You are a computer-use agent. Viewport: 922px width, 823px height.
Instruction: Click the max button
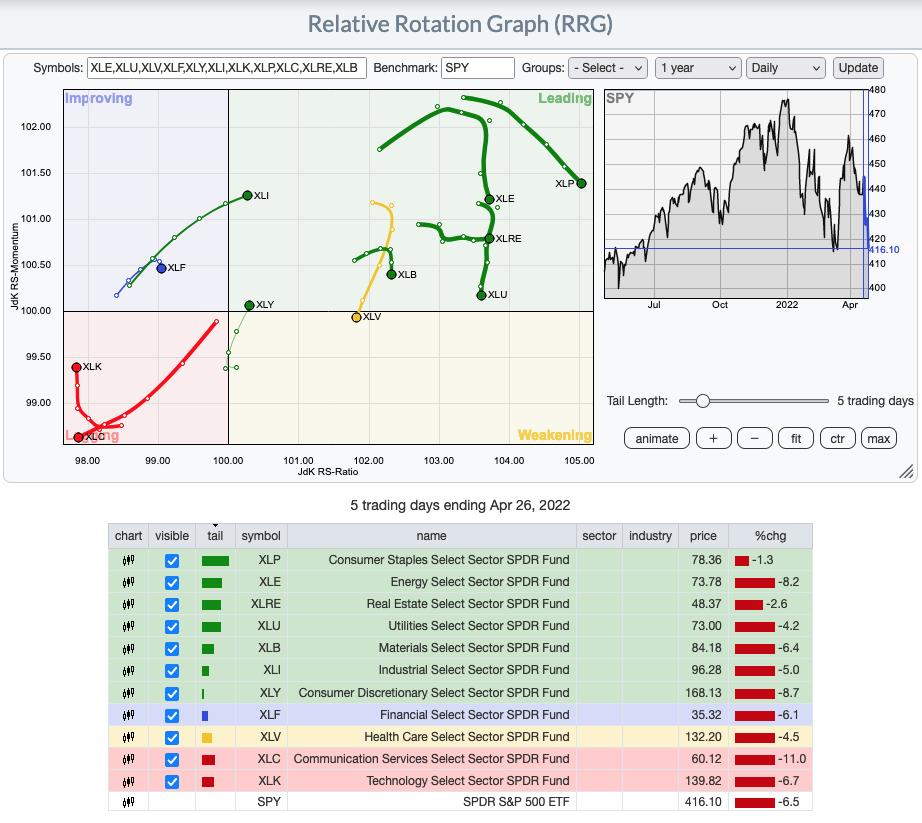click(878, 439)
